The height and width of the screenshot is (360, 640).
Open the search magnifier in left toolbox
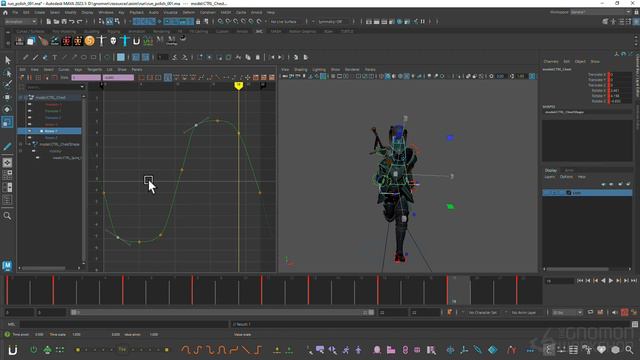[x=7, y=216]
